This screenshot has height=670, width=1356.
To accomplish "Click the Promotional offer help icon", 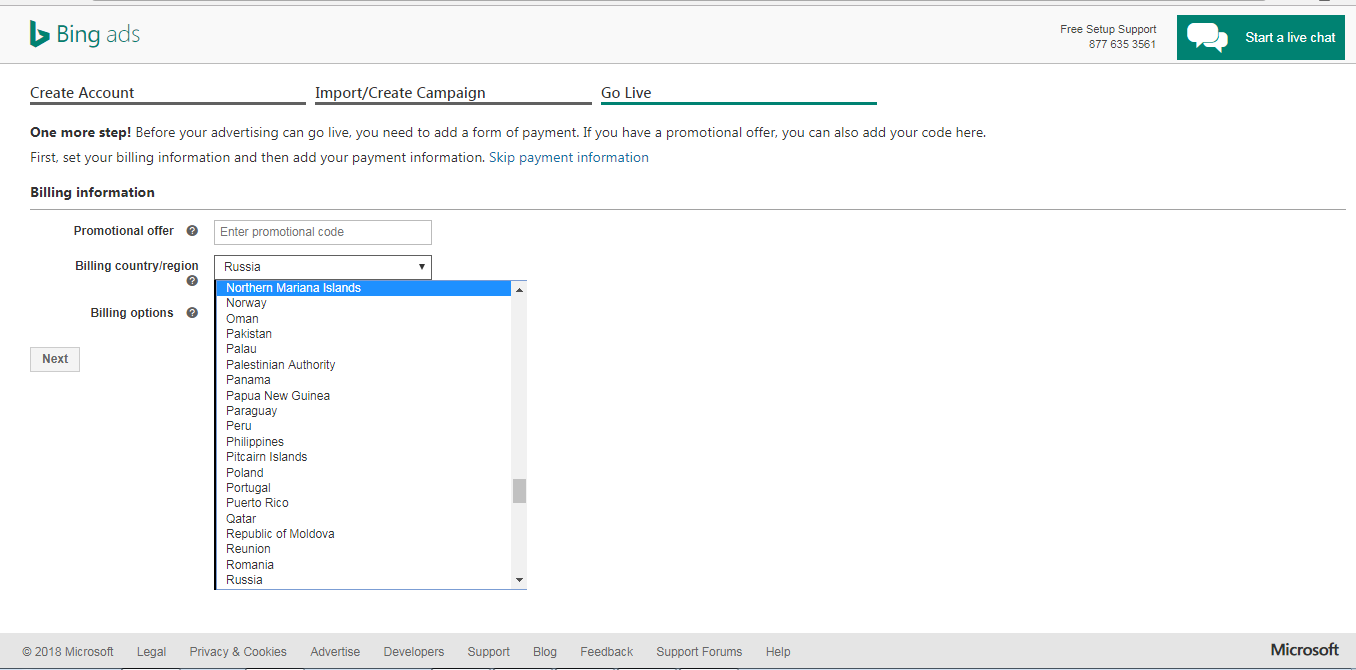I will (x=192, y=231).
